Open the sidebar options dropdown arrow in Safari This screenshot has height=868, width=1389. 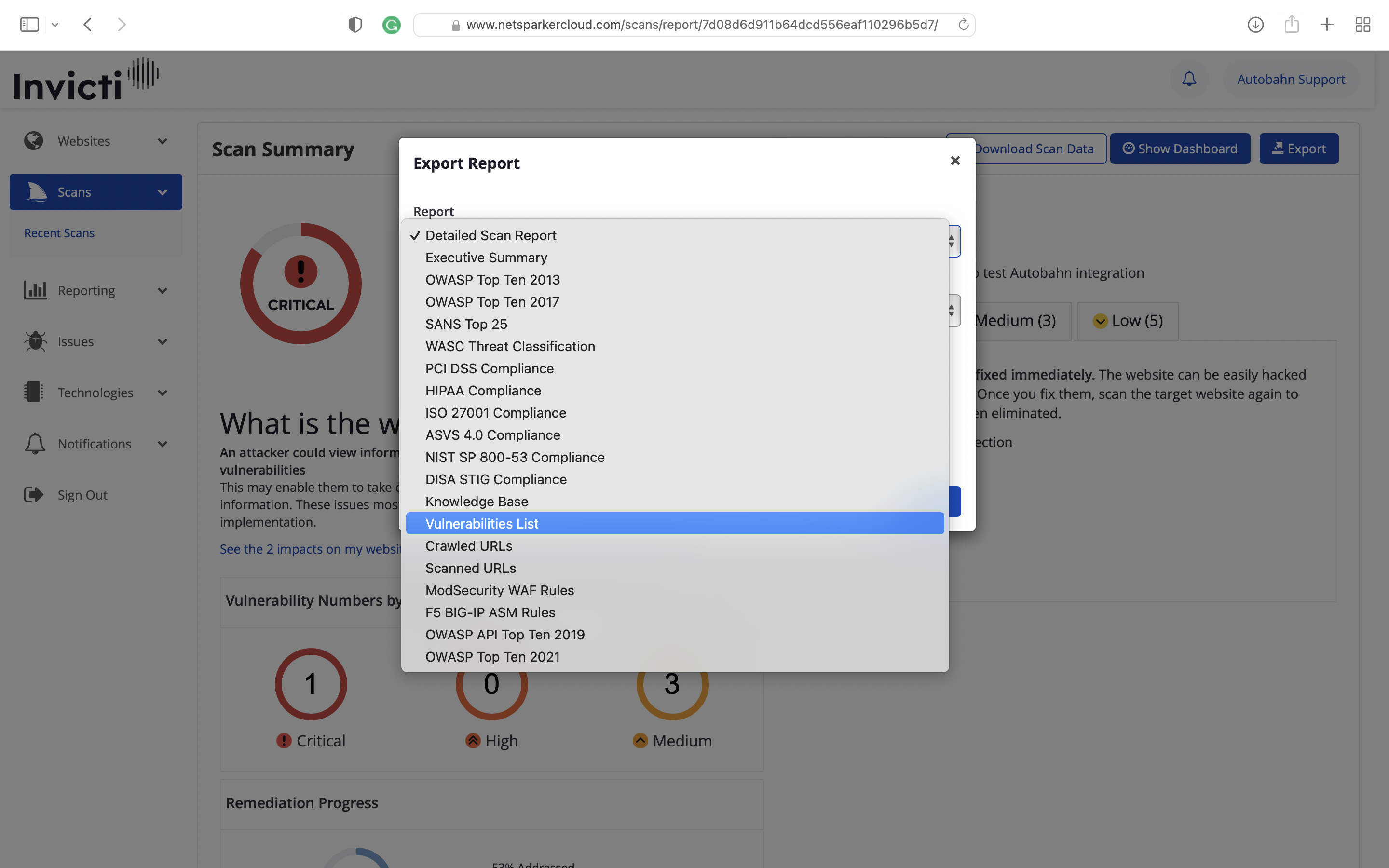click(x=55, y=25)
